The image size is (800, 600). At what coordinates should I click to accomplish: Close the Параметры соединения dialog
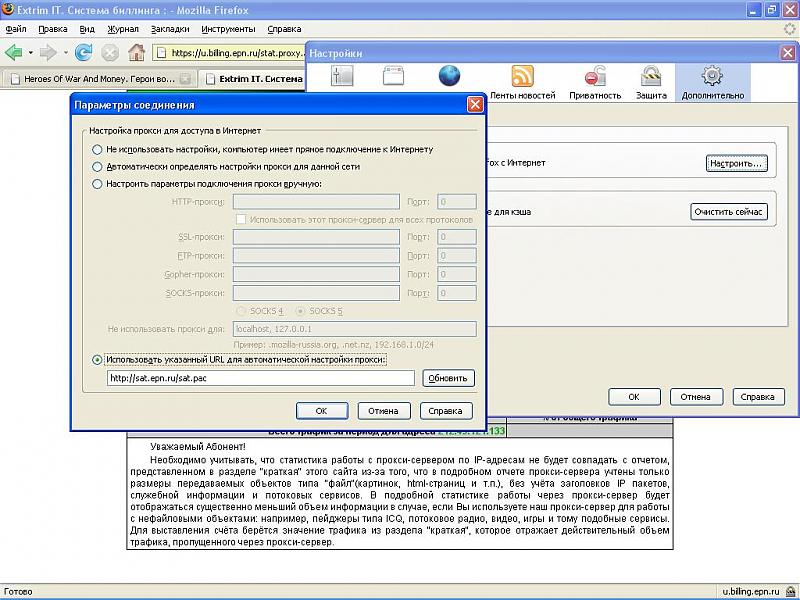(475, 105)
